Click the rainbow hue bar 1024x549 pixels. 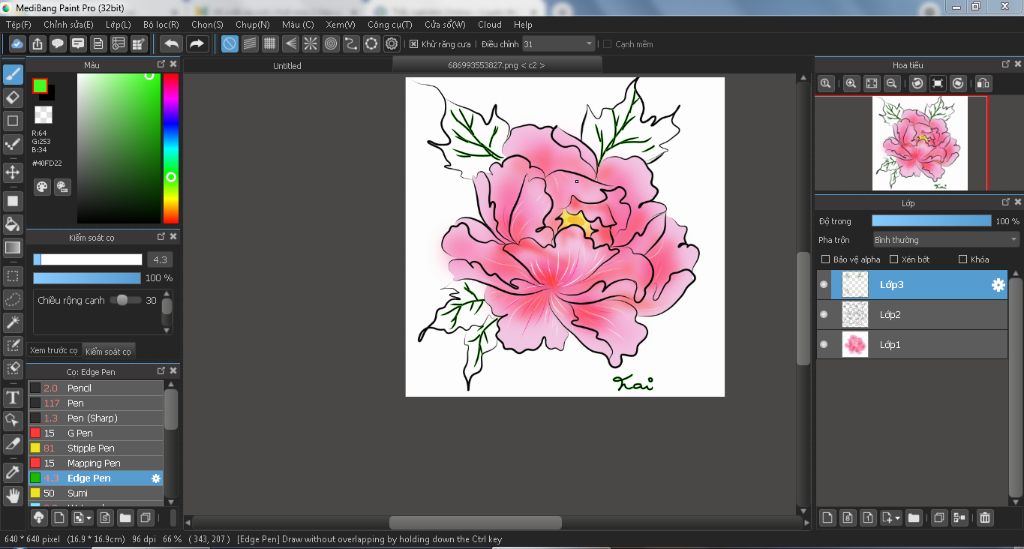[170, 148]
